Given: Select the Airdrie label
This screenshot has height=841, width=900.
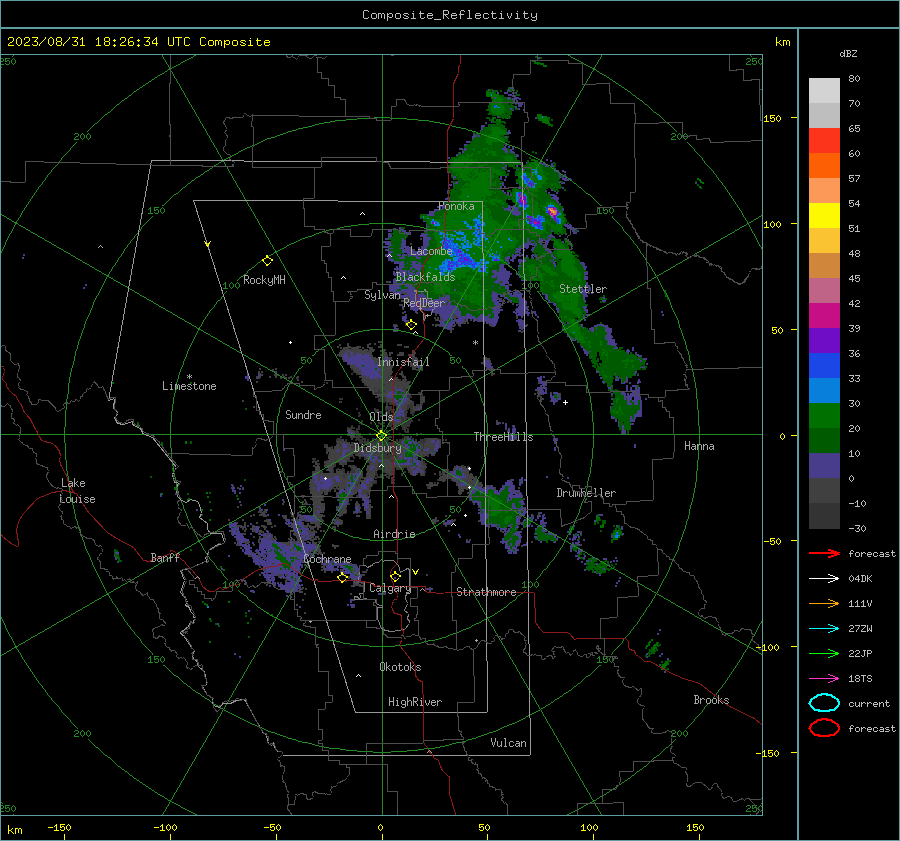Looking at the screenshot, I should click(394, 534).
